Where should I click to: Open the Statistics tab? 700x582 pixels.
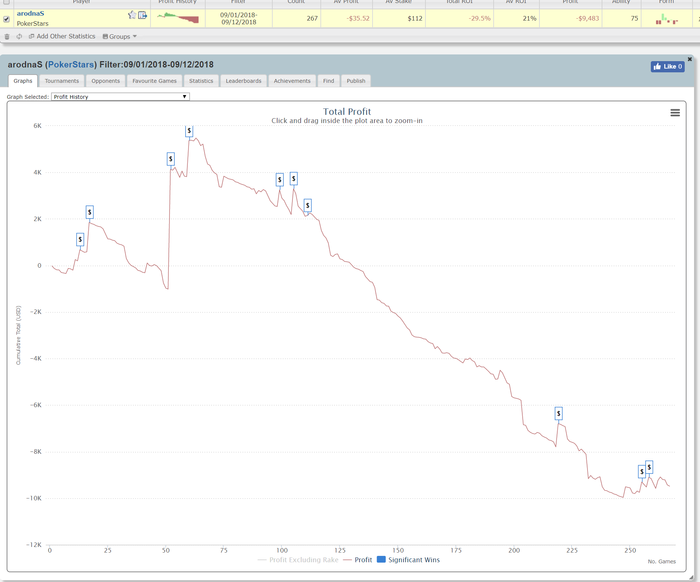coord(201,81)
